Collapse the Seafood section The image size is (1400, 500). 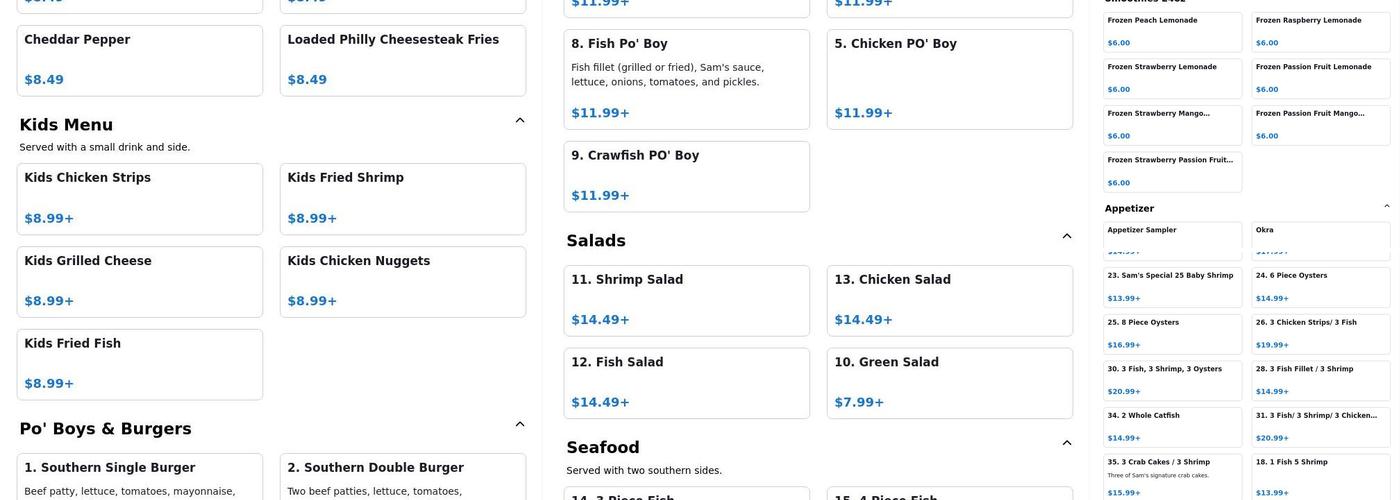1067,444
